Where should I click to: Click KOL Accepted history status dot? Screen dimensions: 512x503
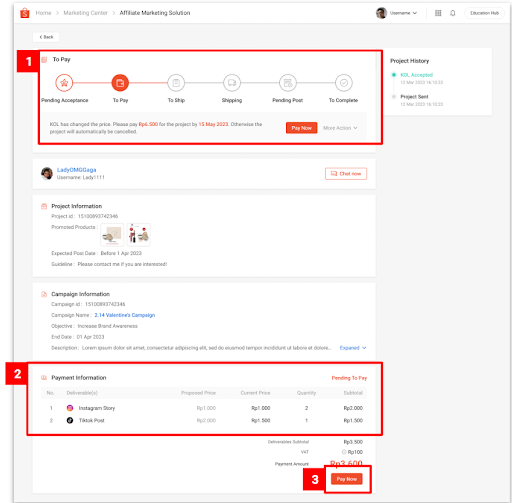point(394,75)
